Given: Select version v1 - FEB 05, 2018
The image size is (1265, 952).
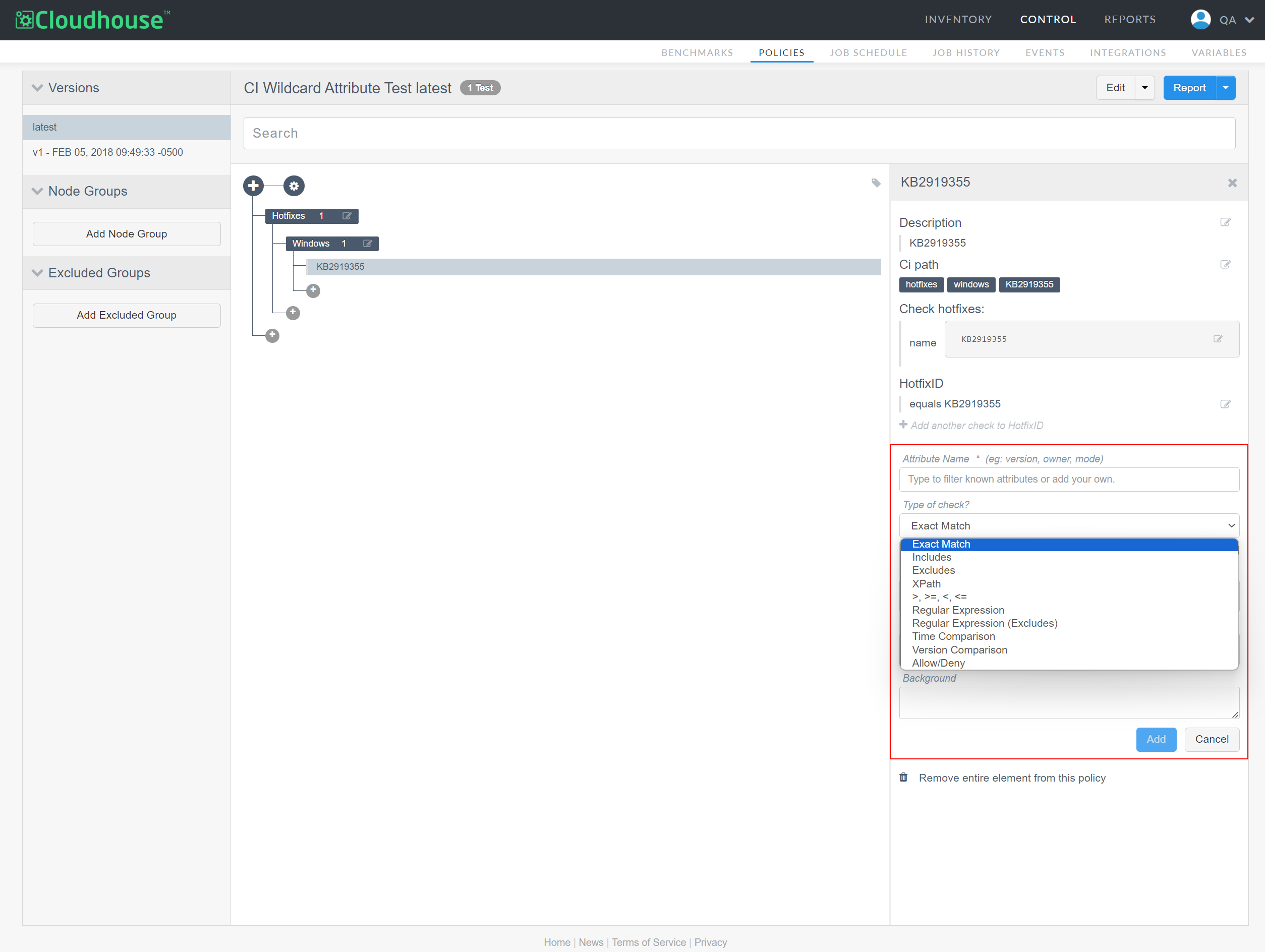Looking at the screenshot, I should point(107,152).
